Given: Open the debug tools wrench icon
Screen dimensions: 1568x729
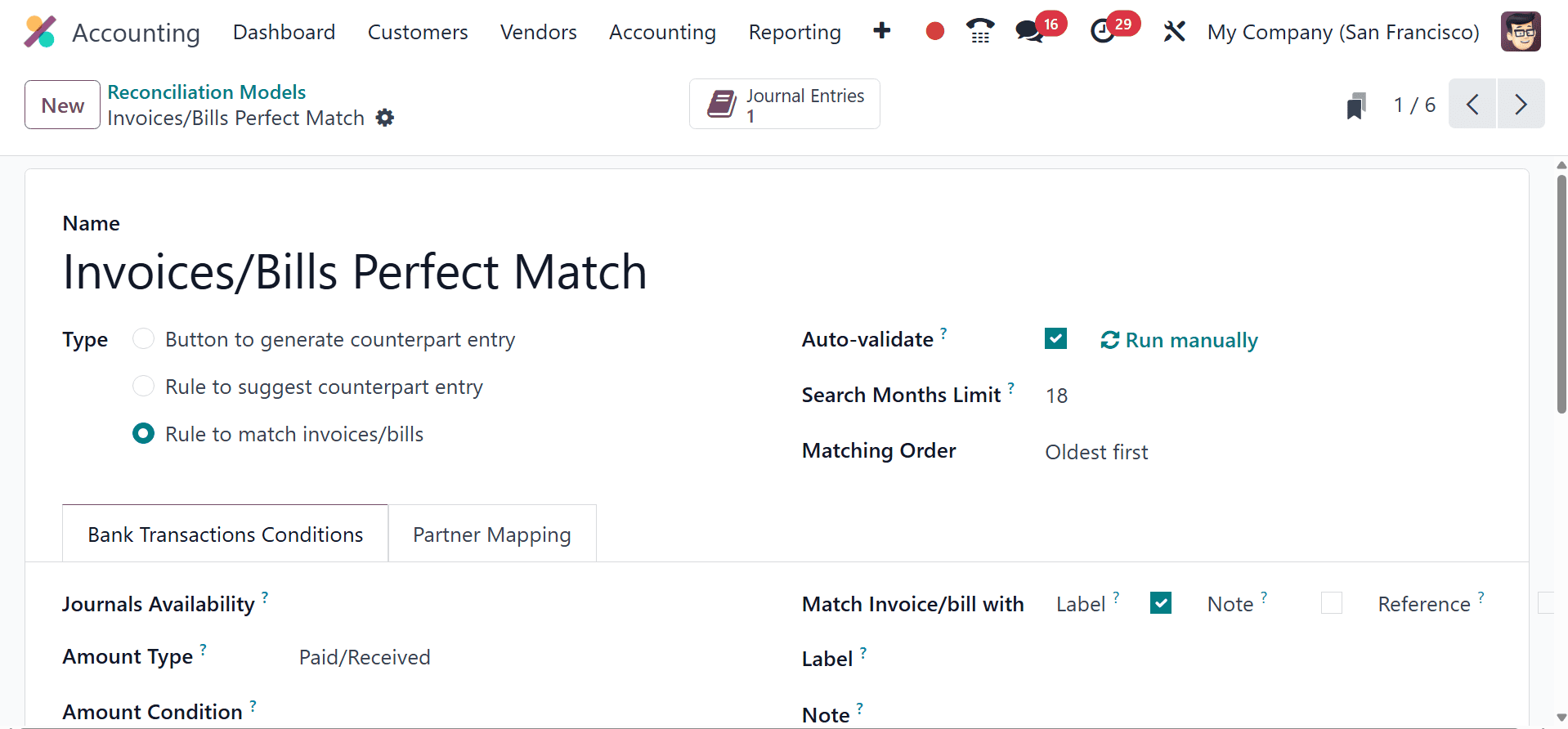Looking at the screenshot, I should [1174, 32].
